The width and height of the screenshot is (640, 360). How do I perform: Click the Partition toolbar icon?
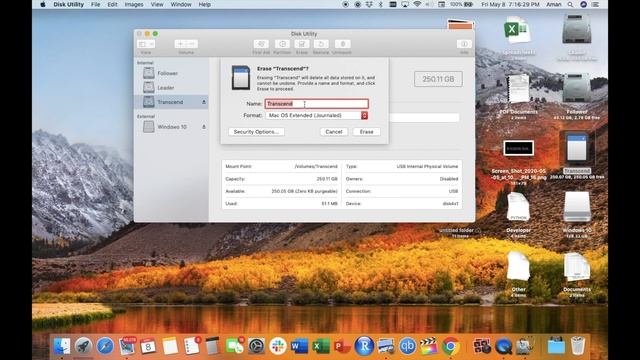point(282,44)
